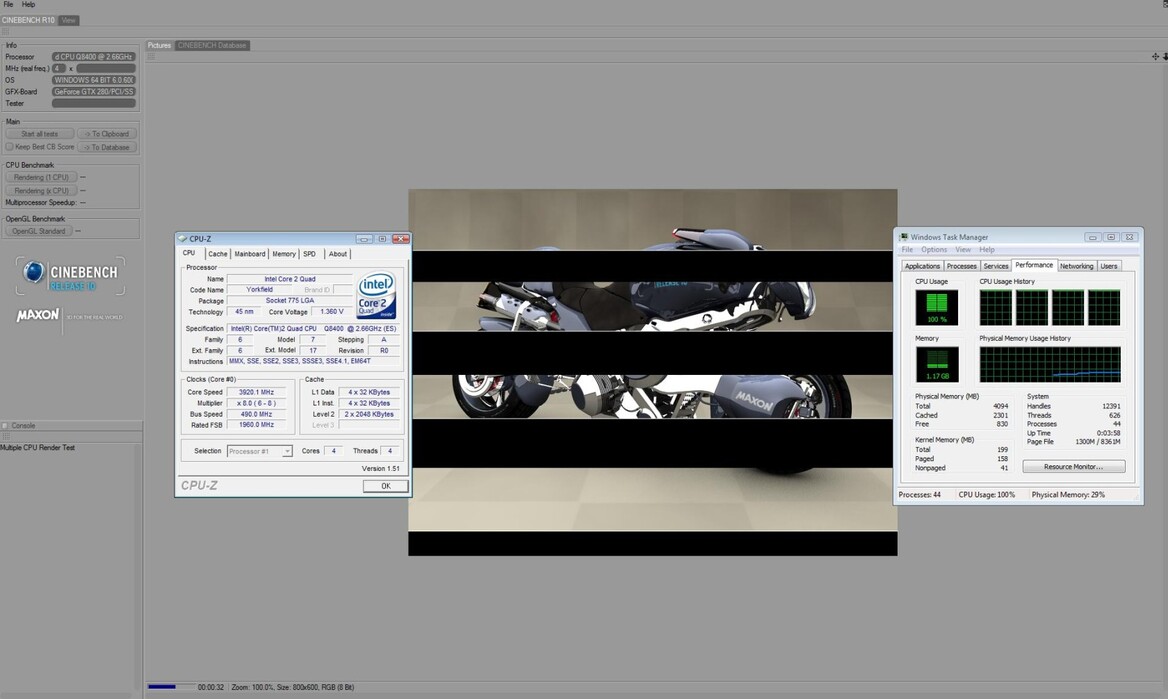Click the To Clipboard button
This screenshot has width=1168, height=699.
107,134
